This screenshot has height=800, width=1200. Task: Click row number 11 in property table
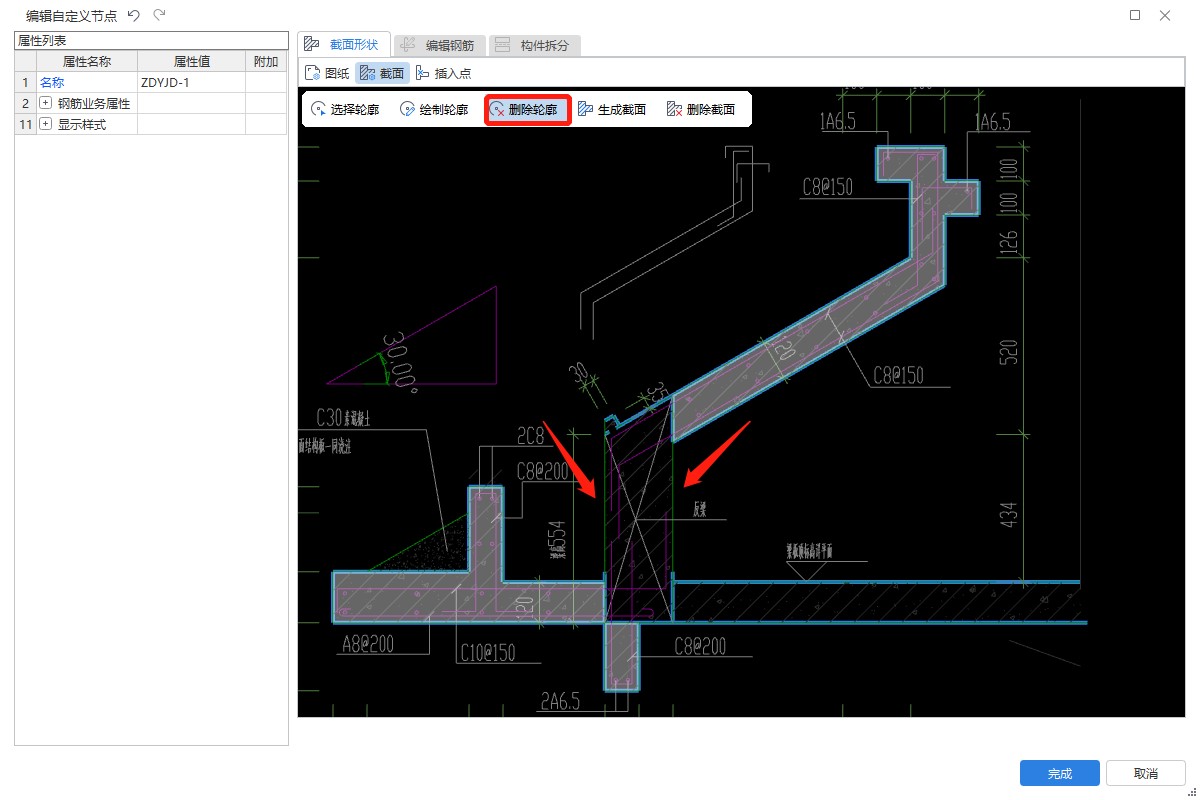pyautogui.click(x=26, y=124)
